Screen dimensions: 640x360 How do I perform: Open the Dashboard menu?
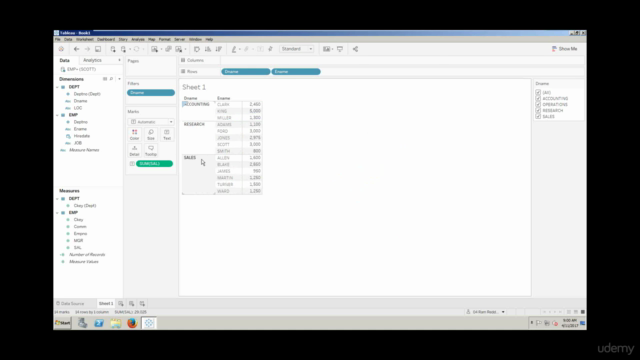[106, 40]
